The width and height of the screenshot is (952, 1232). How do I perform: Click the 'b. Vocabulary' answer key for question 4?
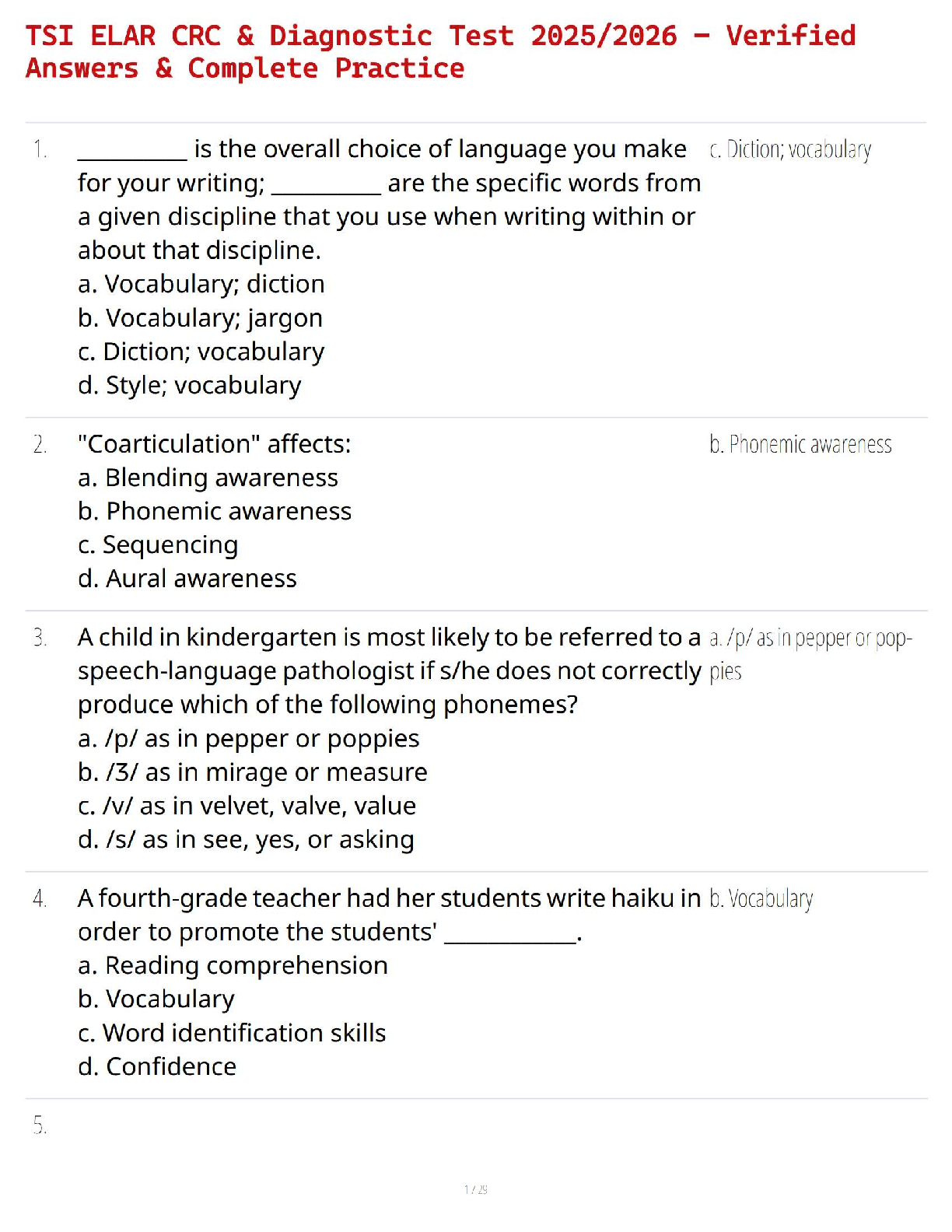(761, 899)
